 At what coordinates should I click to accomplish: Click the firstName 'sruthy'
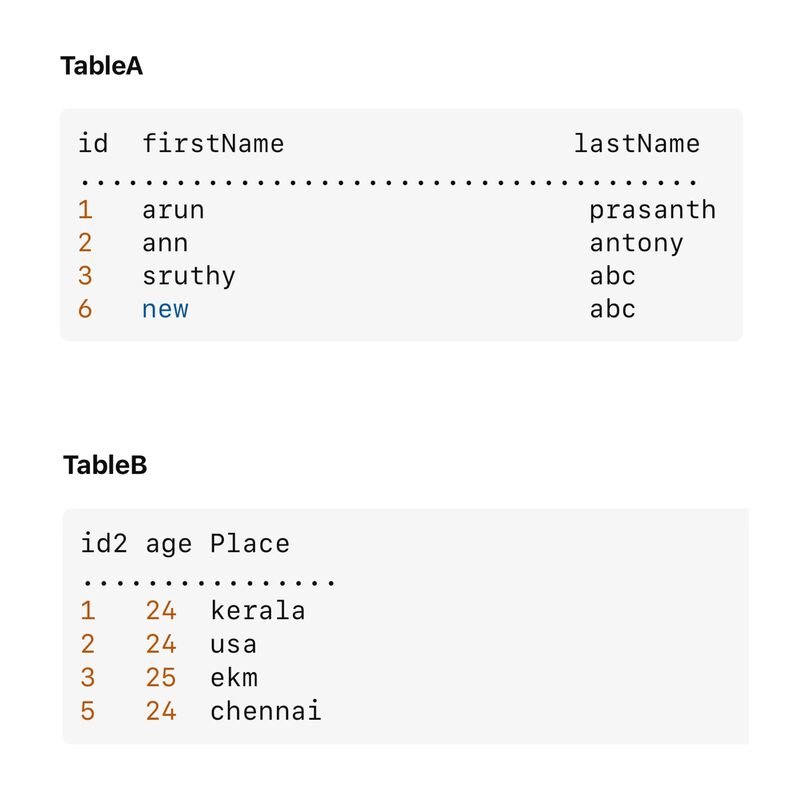[189, 277]
